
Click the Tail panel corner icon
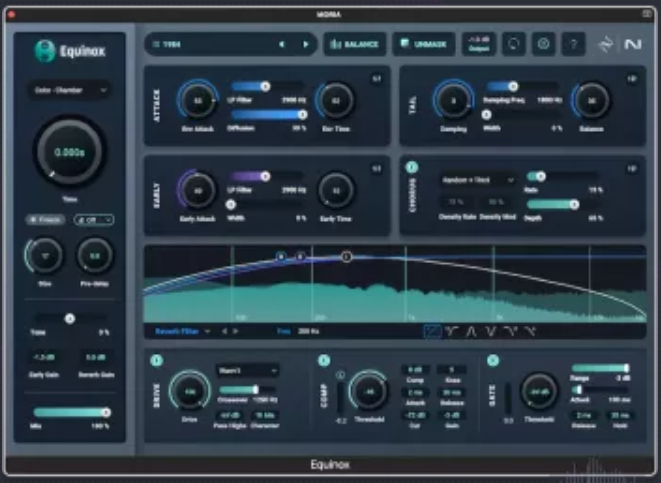631,79
